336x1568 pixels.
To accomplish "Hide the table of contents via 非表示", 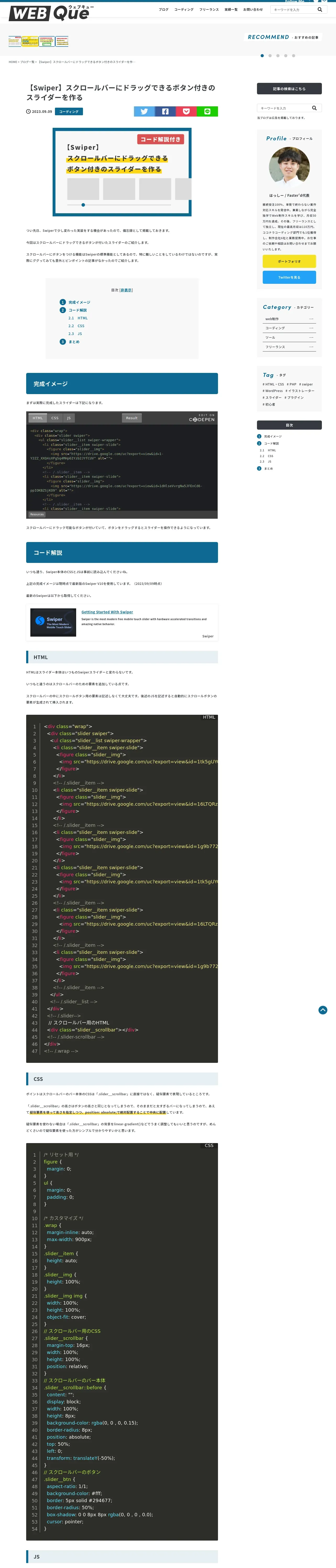I will pos(126,290).
